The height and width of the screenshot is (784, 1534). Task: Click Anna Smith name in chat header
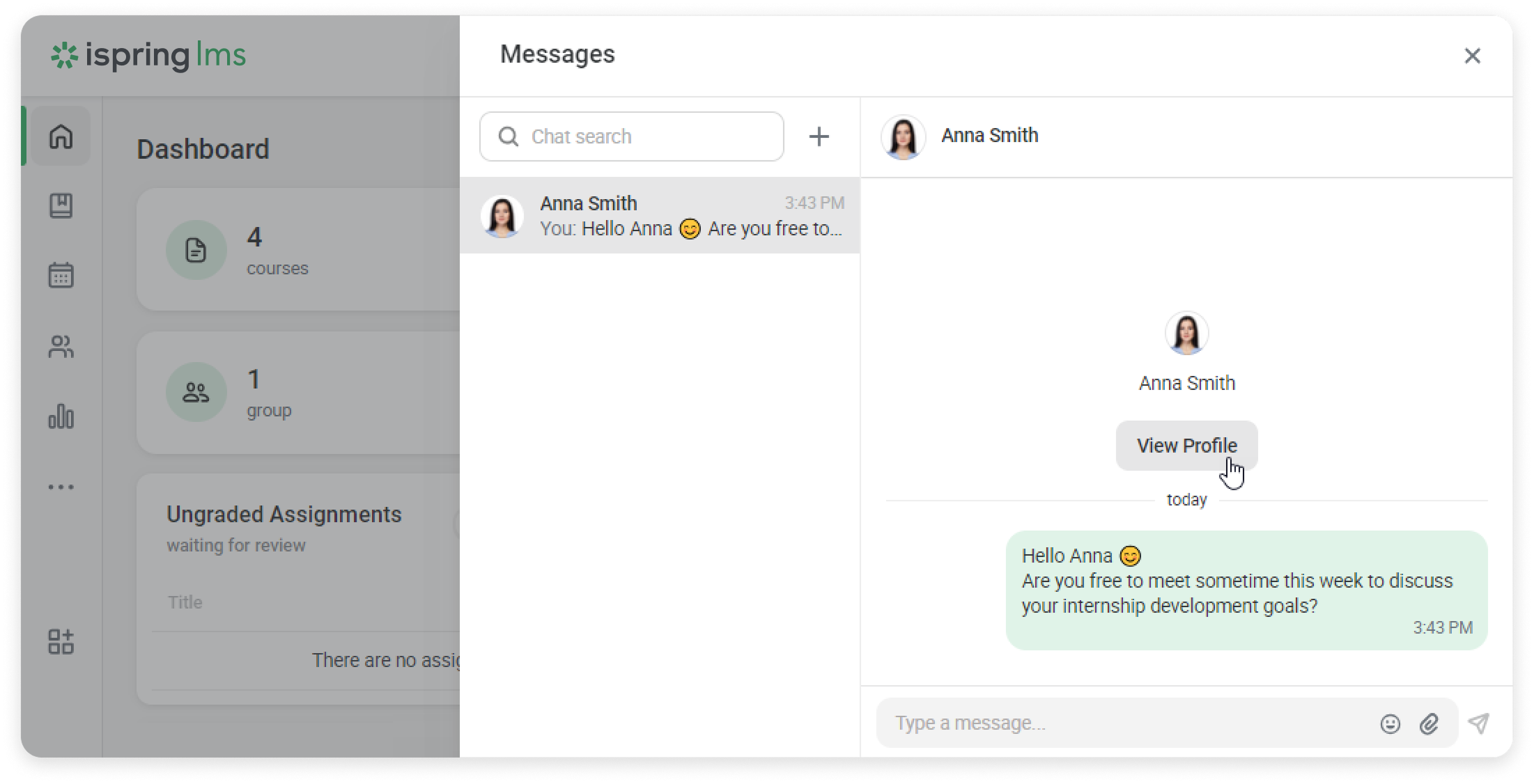tap(989, 136)
